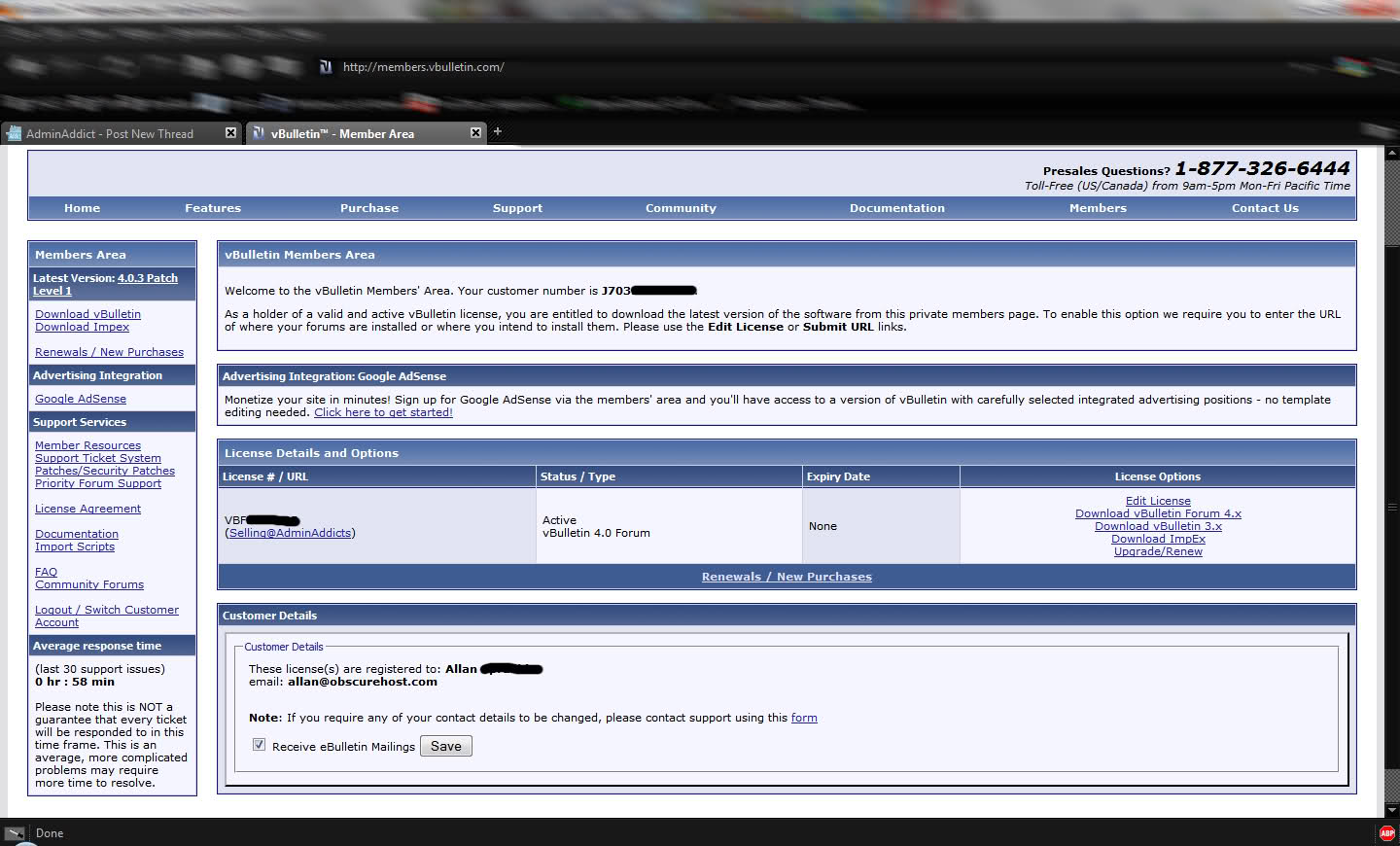Select the vBulletin Member Area tab
This screenshot has width=1400, height=846.
pyautogui.click(x=366, y=133)
